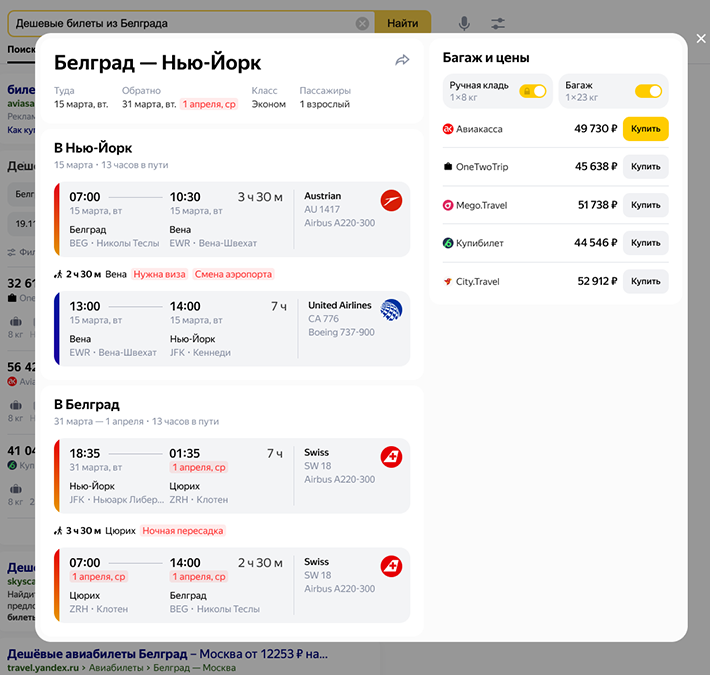The width and height of the screenshot is (710, 675).
Task: Click 15 марта, вт. departure date
Action: [81, 104]
